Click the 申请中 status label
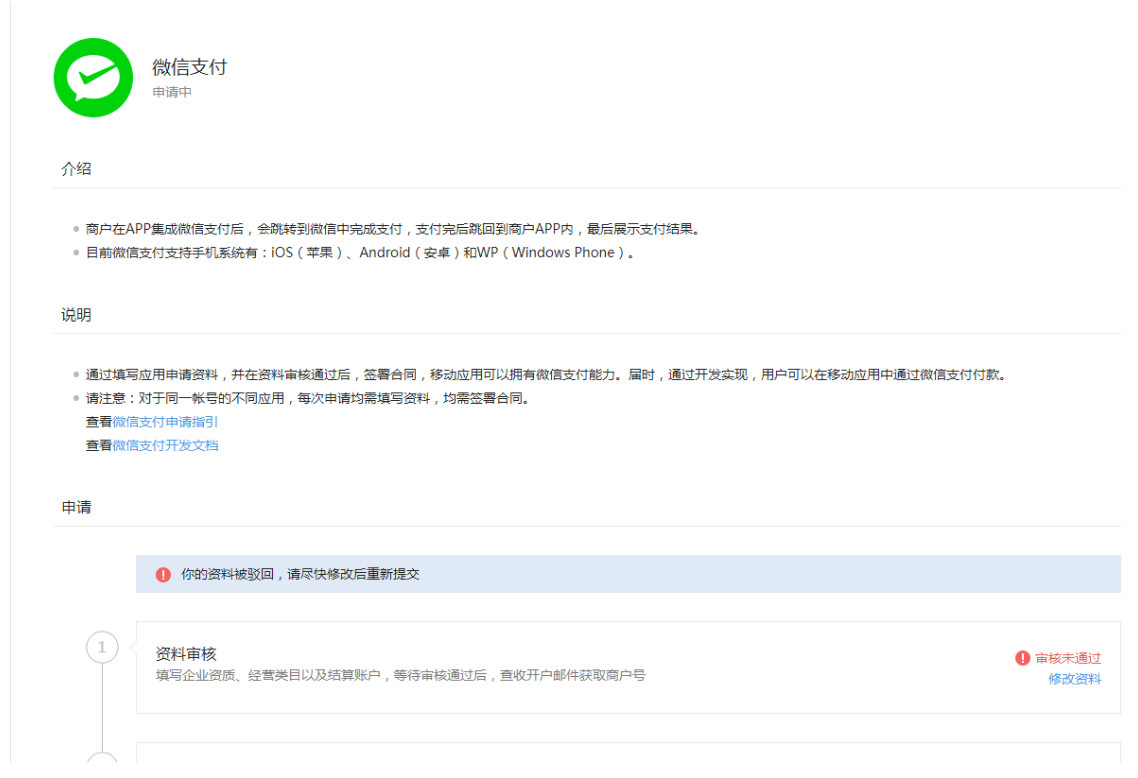The height and width of the screenshot is (778, 1138). coord(172,92)
